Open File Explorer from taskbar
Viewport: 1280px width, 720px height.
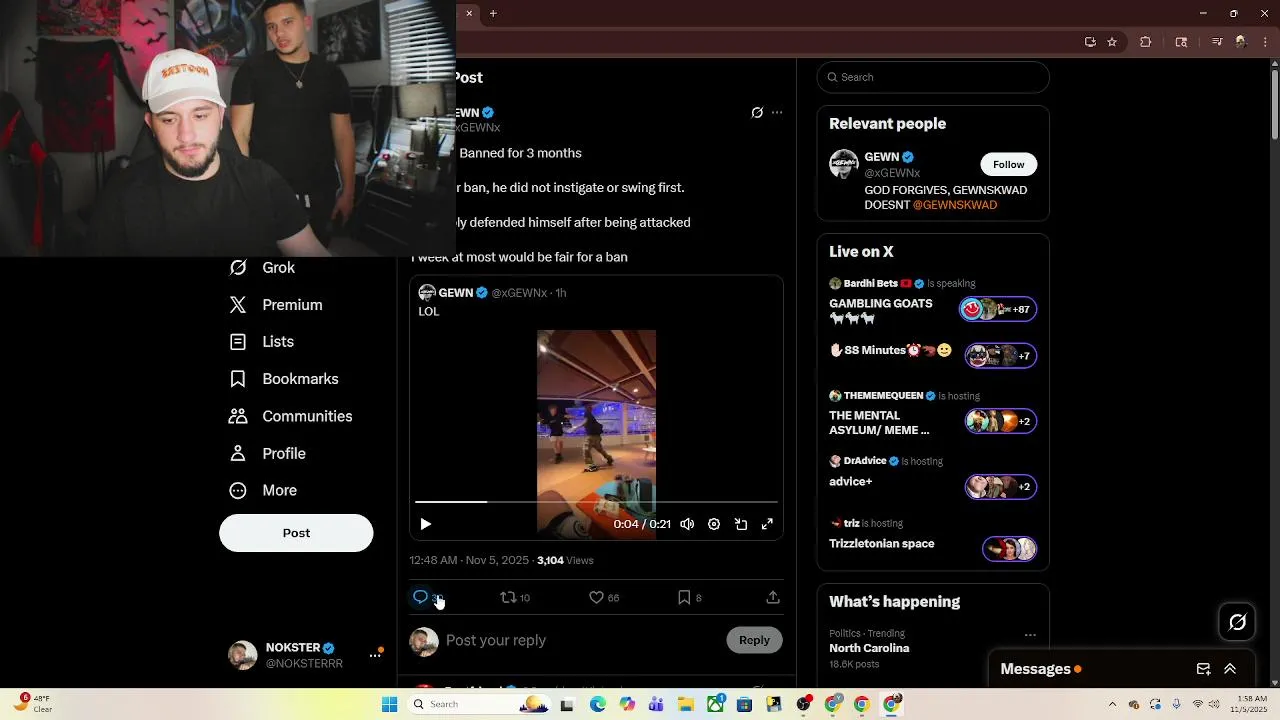(686, 704)
